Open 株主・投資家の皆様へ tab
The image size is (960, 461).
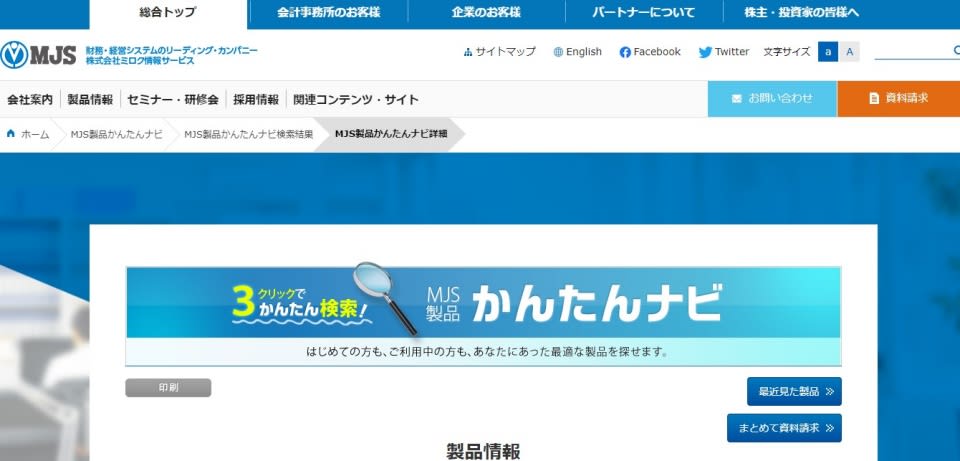pyautogui.click(x=801, y=13)
